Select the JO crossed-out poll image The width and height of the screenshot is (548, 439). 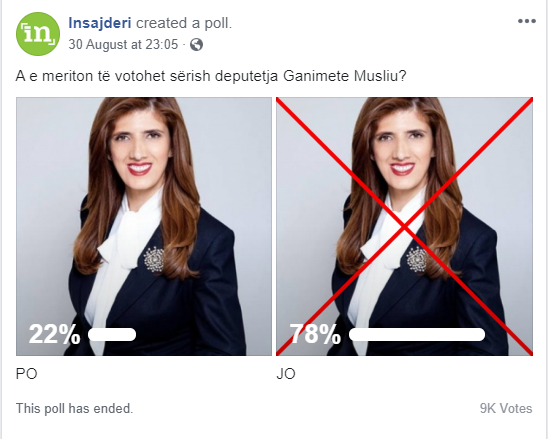pos(404,226)
